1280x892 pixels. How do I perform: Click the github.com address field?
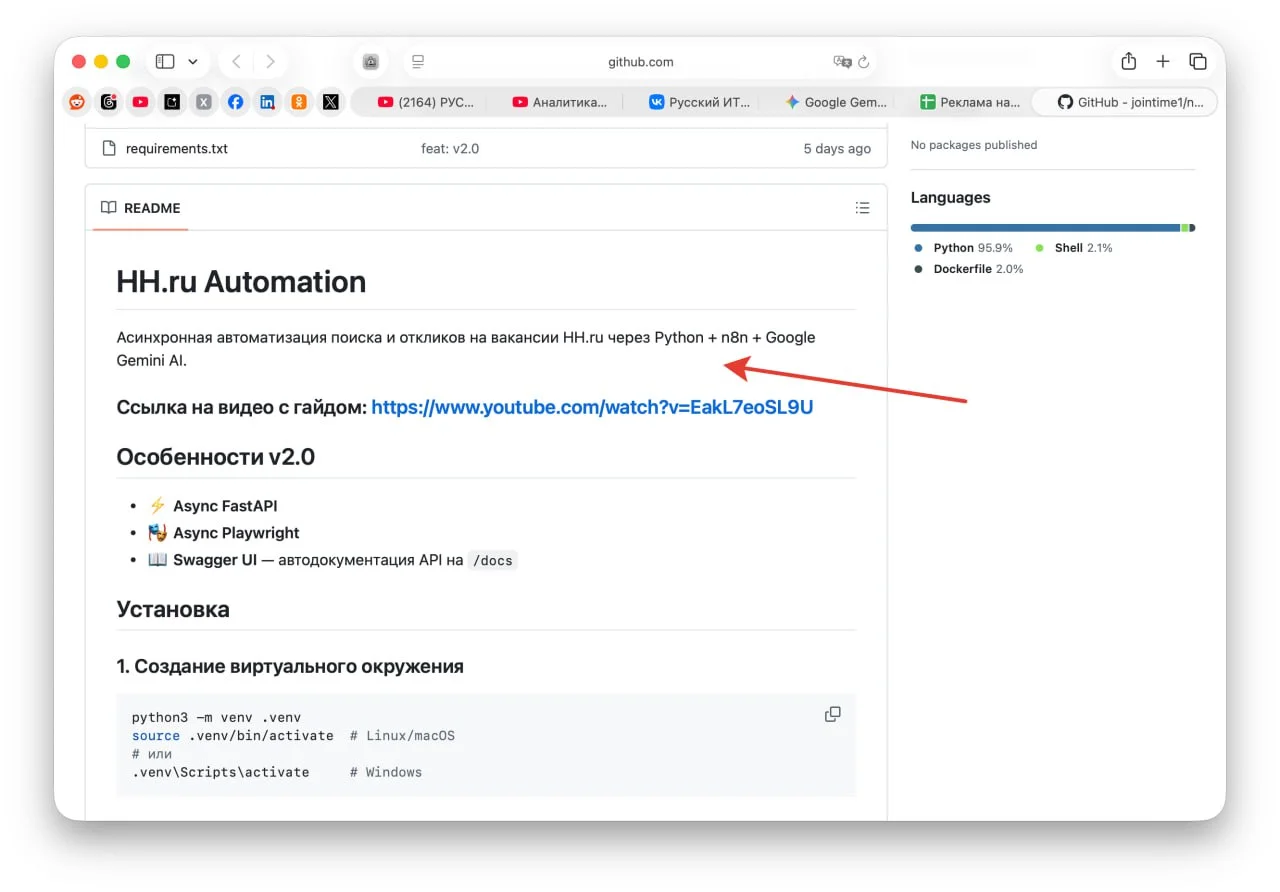[640, 62]
